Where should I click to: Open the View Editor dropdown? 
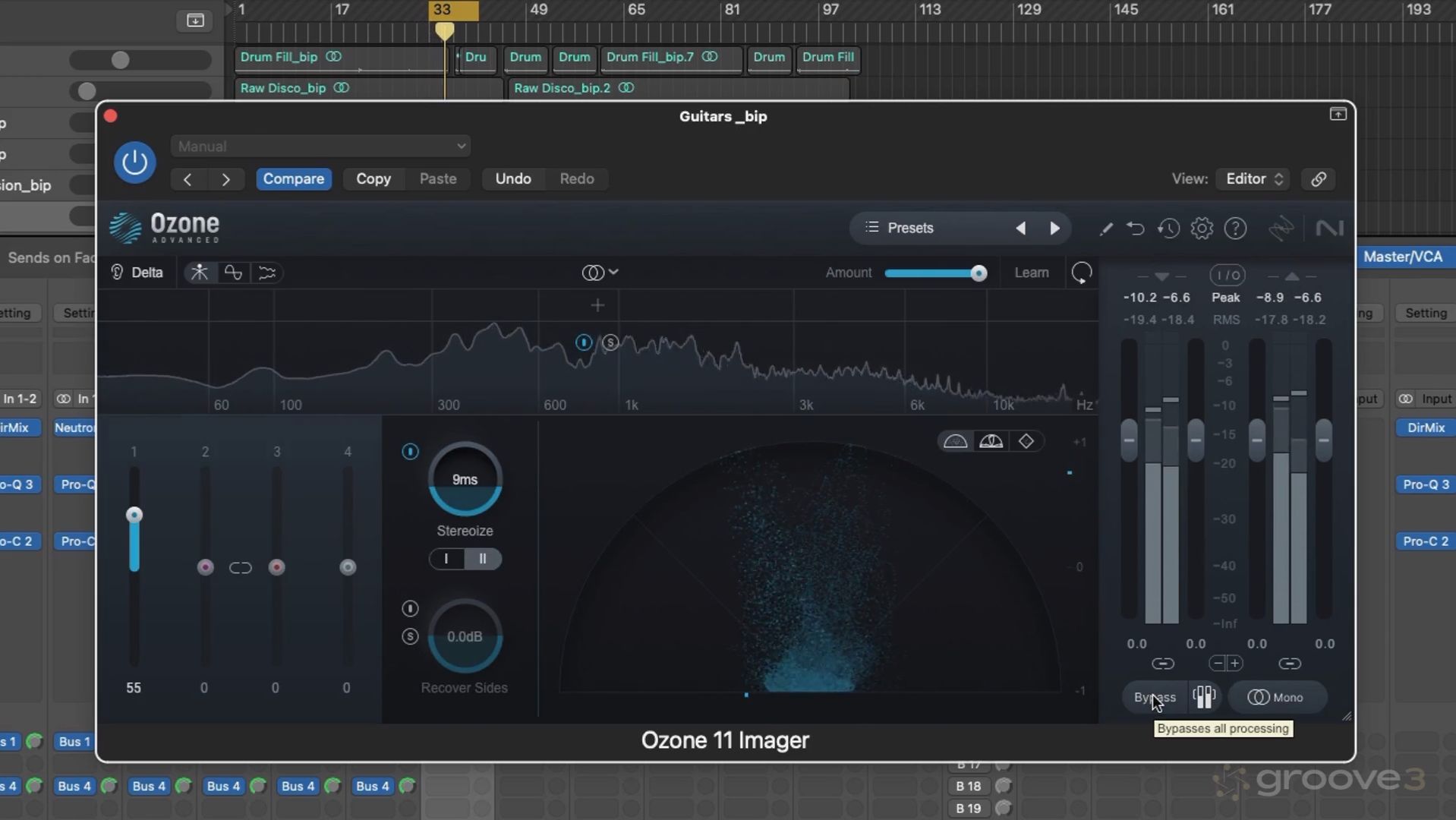1253,179
